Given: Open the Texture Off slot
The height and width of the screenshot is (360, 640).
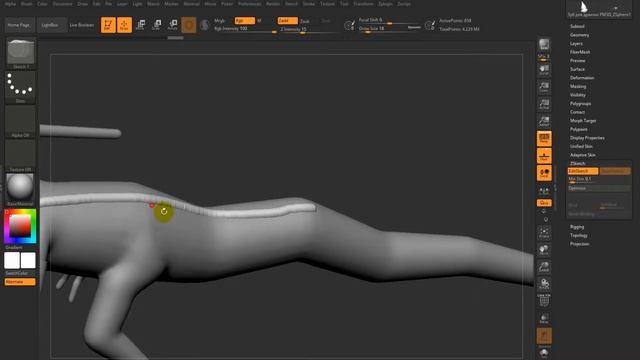Looking at the screenshot, I should [x=20, y=156].
